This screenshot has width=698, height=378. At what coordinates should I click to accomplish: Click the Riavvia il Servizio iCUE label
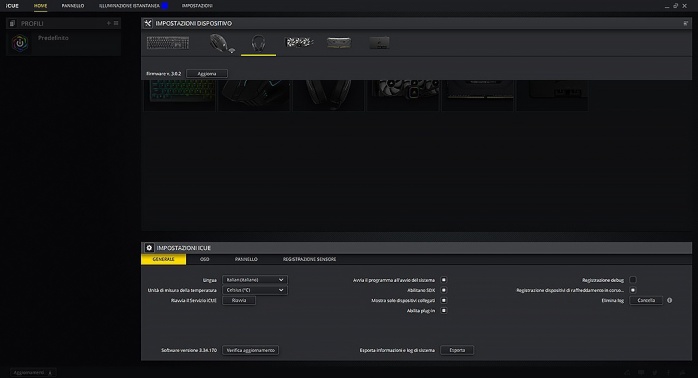(194, 301)
